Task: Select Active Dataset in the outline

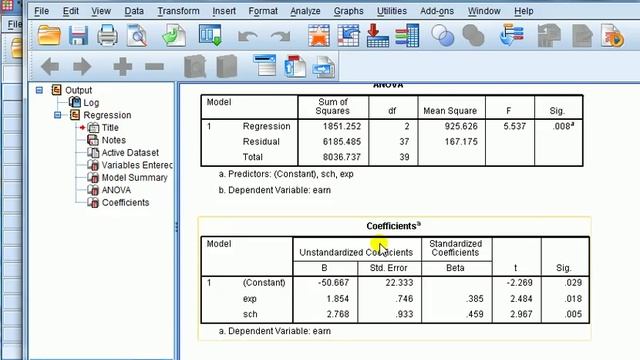Action: click(x=130, y=153)
